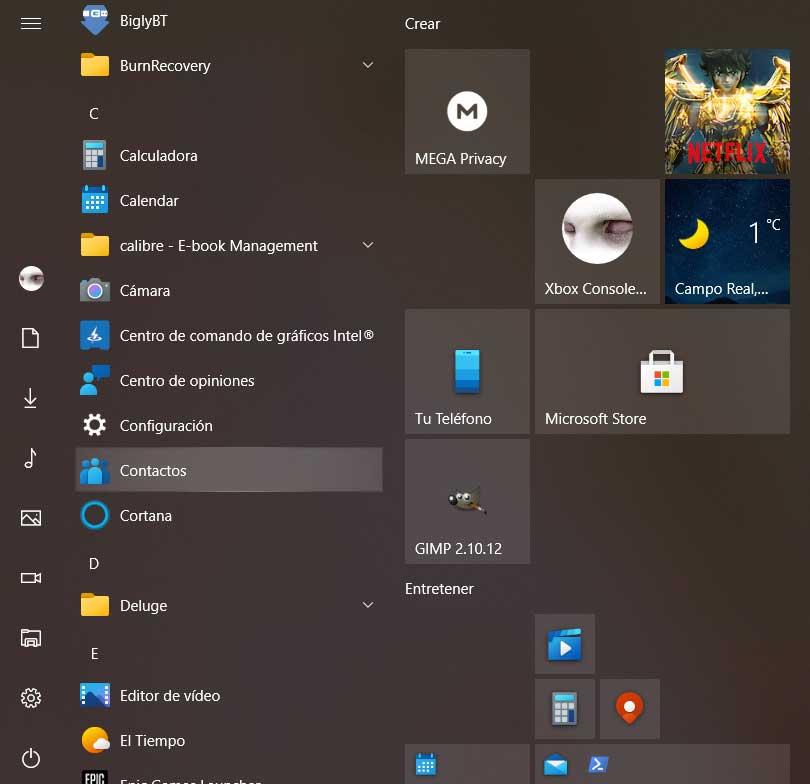The image size is (810, 784).
Task: Launch Cortana
Action: (x=229, y=515)
